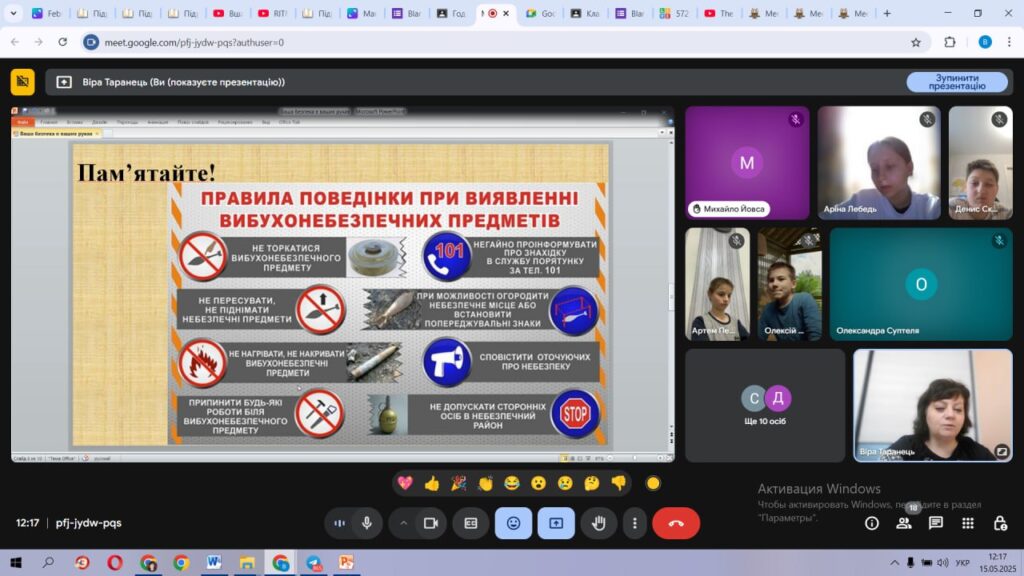Expand video settings arrow next to camera
This screenshot has width=1024, height=576.
pyautogui.click(x=404, y=523)
